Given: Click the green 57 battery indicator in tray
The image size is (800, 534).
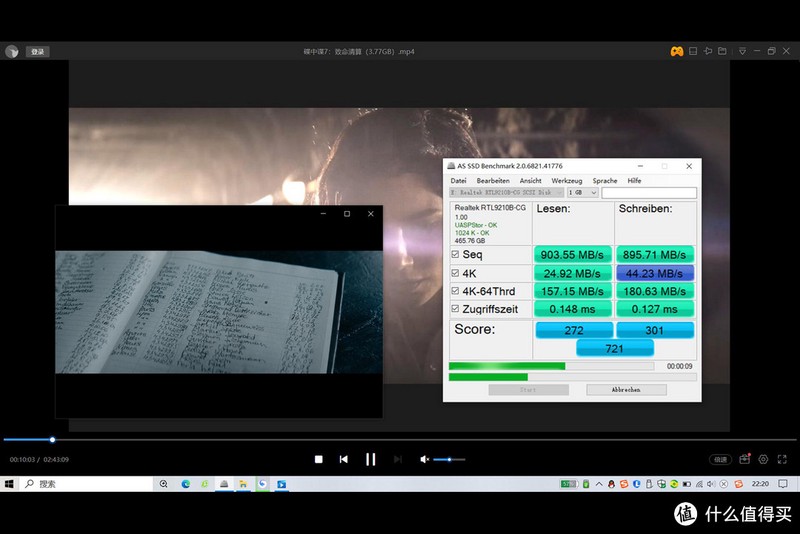Looking at the screenshot, I should [569, 484].
